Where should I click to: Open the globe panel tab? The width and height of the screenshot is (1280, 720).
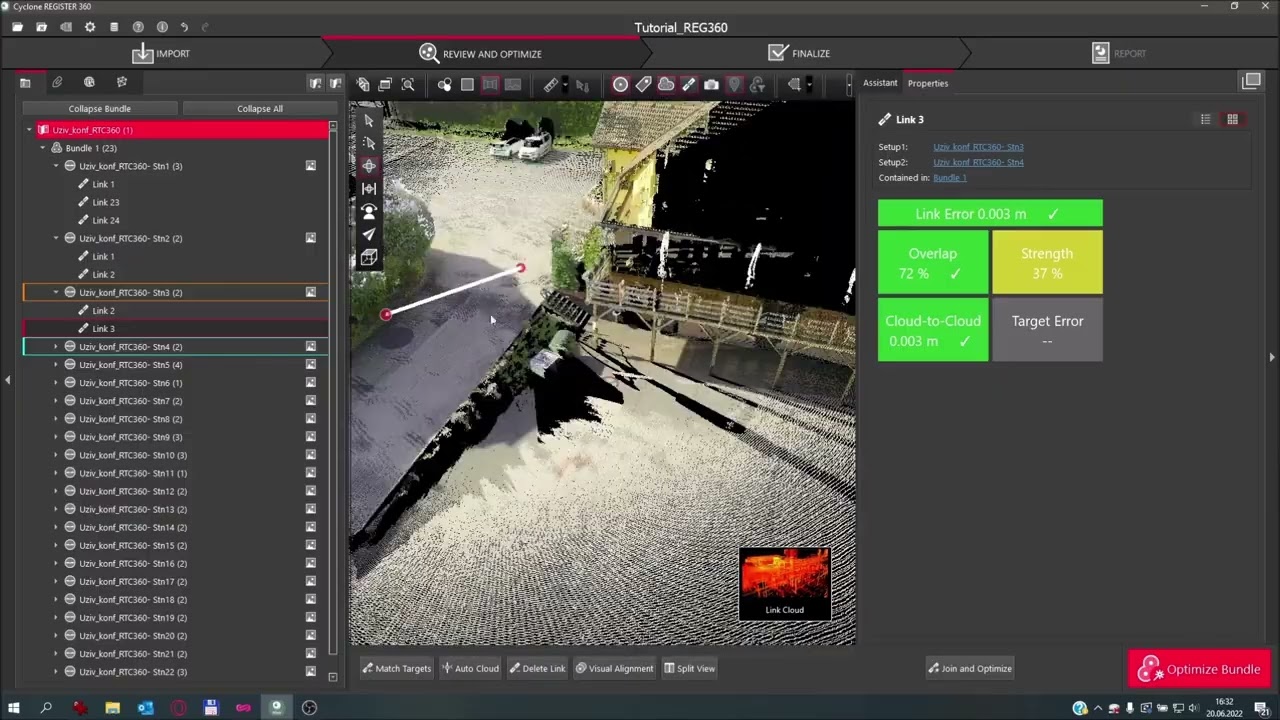pos(89,82)
